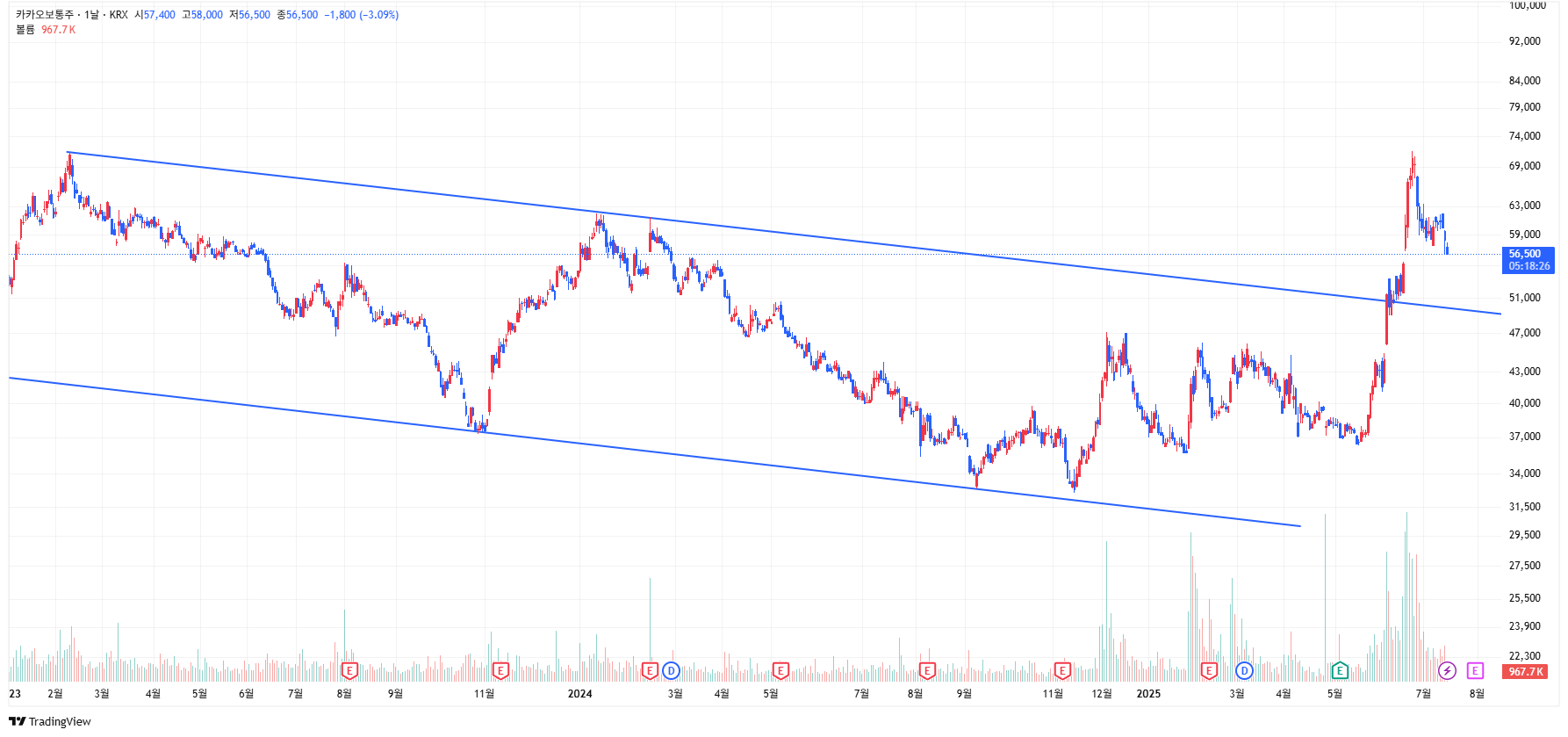Open the TradingView logo link
The height and width of the screenshot is (737, 1568).
click(50, 721)
